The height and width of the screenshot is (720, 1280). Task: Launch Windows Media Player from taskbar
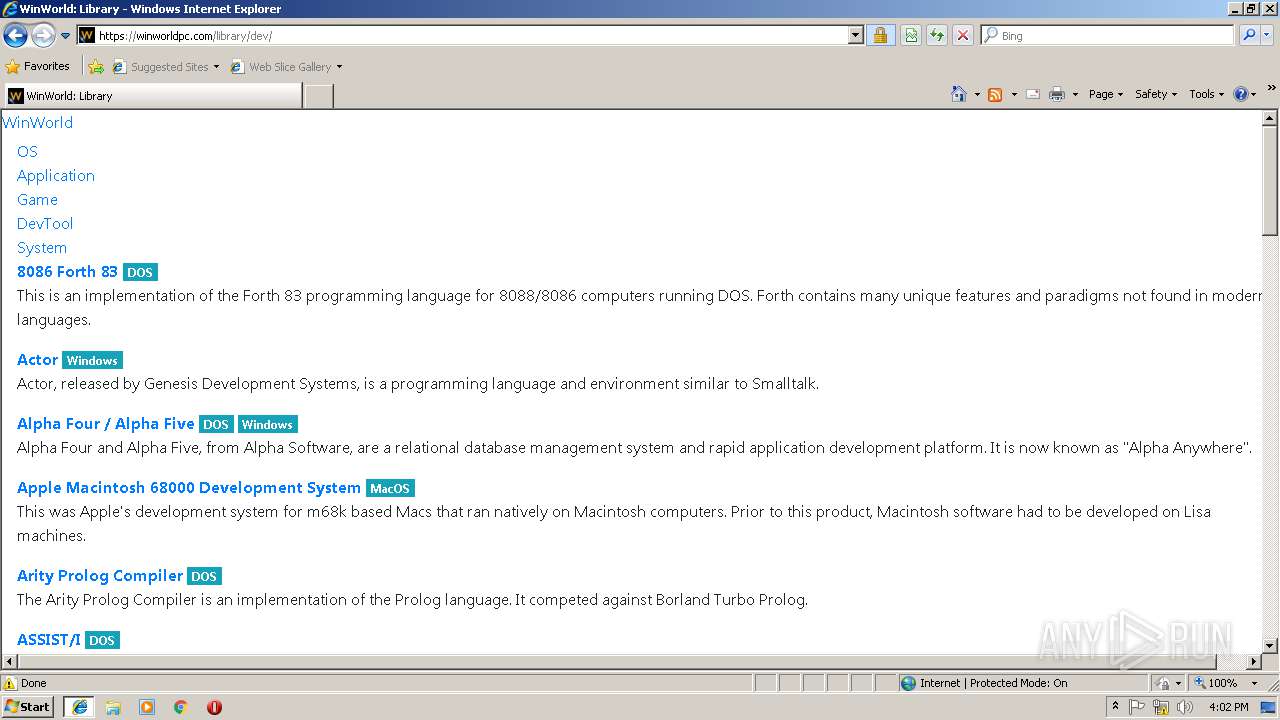pos(147,707)
